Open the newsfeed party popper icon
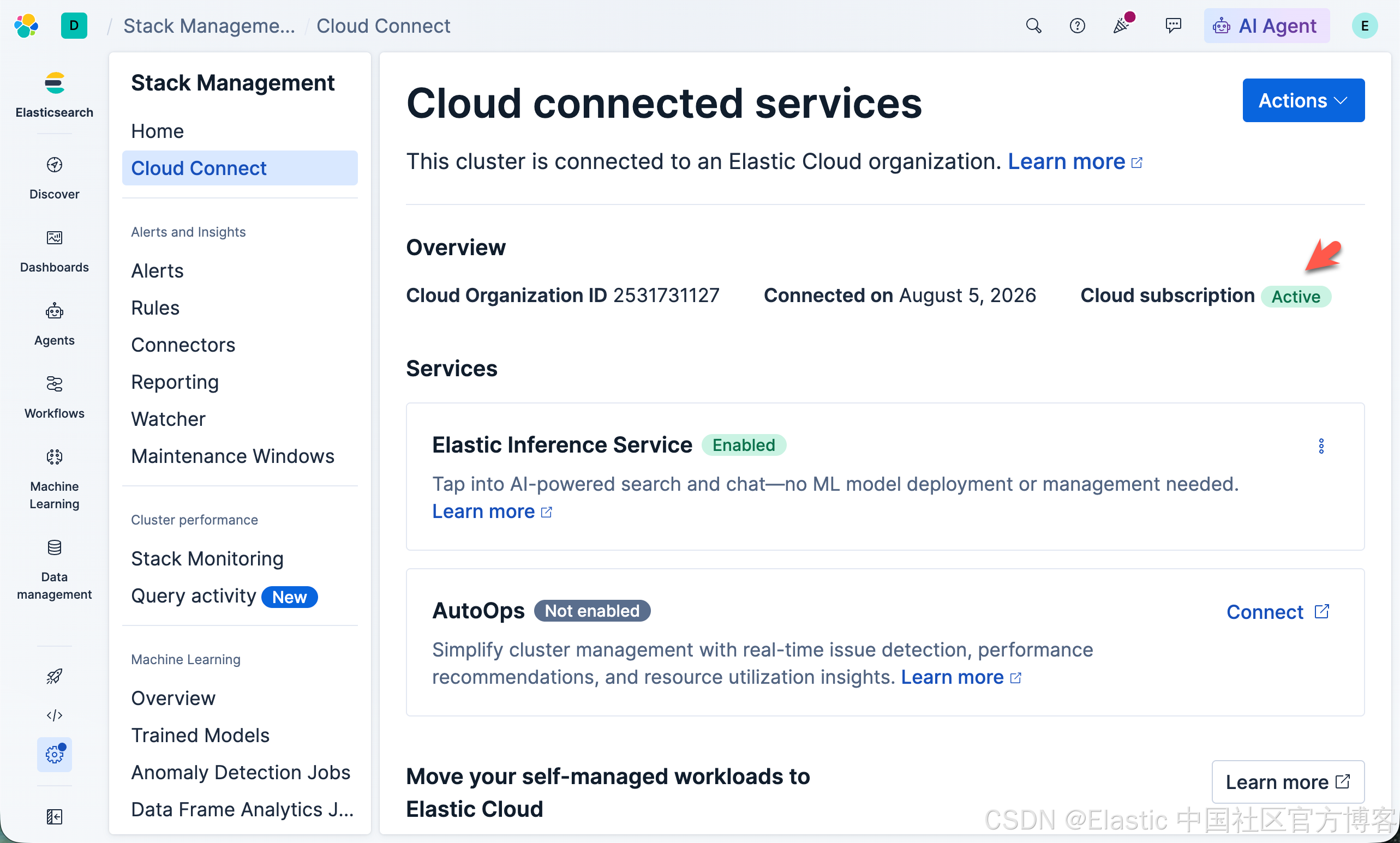1400x843 pixels. coord(1123,25)
